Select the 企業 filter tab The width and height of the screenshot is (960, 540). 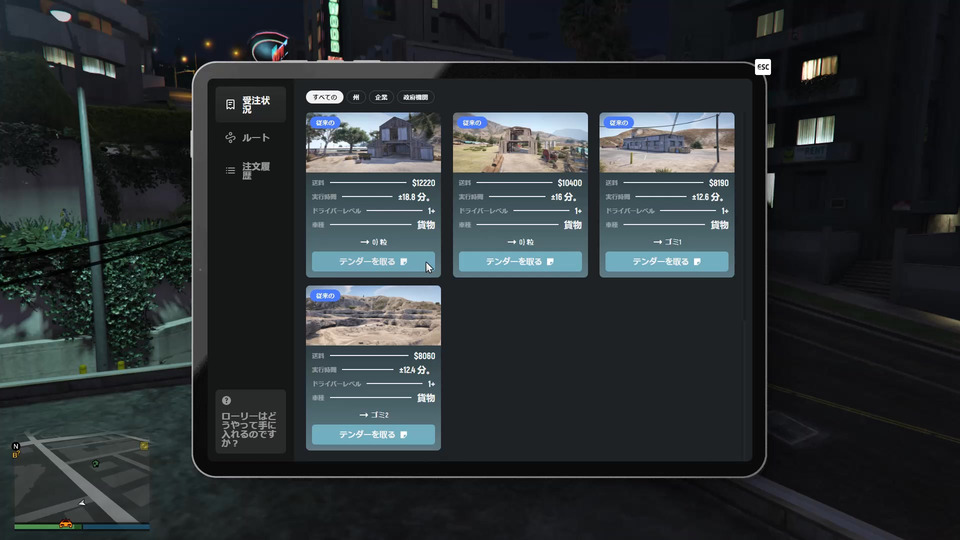click(381, 97)
